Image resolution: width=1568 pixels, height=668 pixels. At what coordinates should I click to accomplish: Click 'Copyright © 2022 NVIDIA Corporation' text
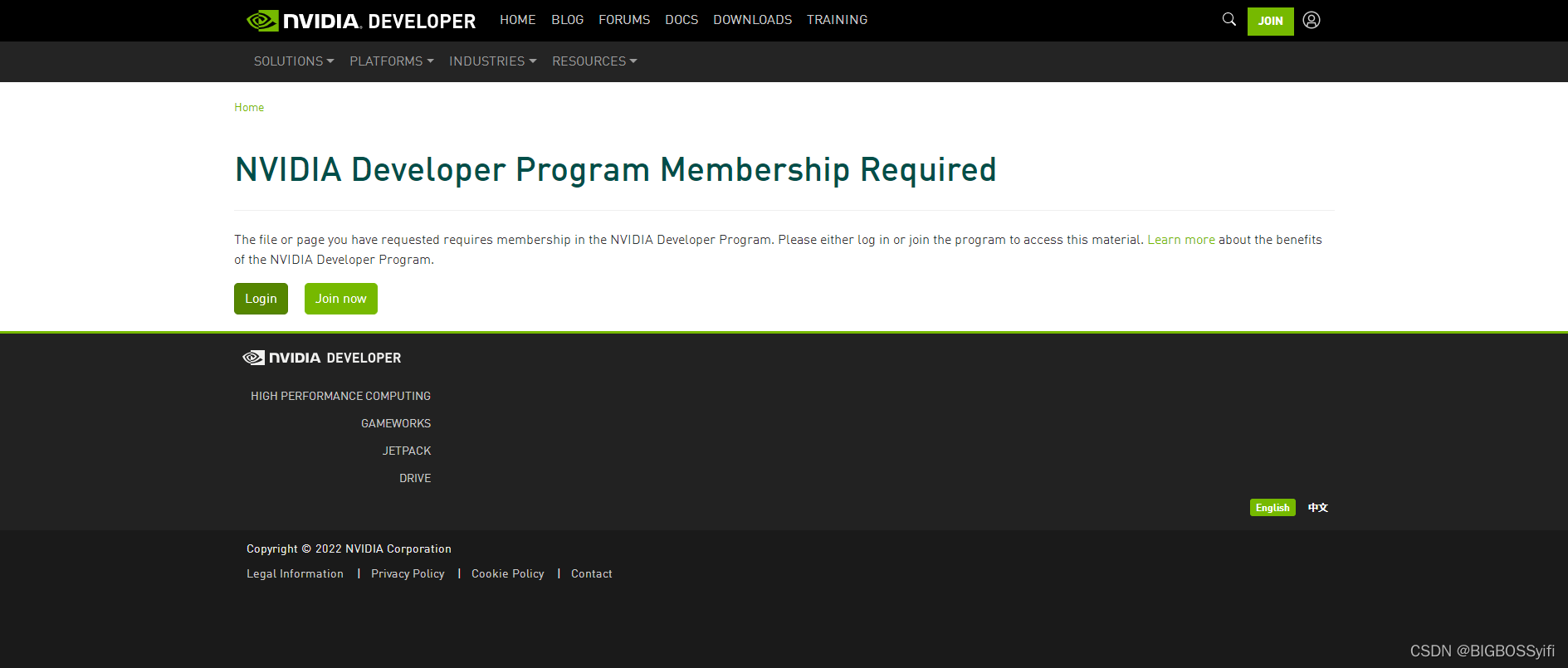tap(349, 549)
